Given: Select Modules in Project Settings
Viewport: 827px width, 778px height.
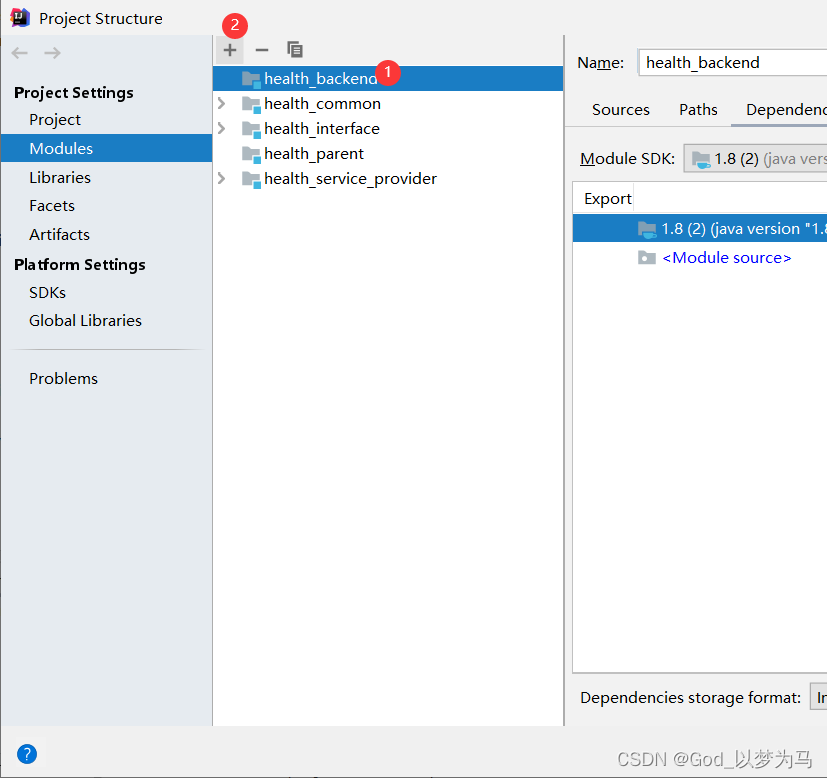Looking at the screenshot, I should point(107,148).
